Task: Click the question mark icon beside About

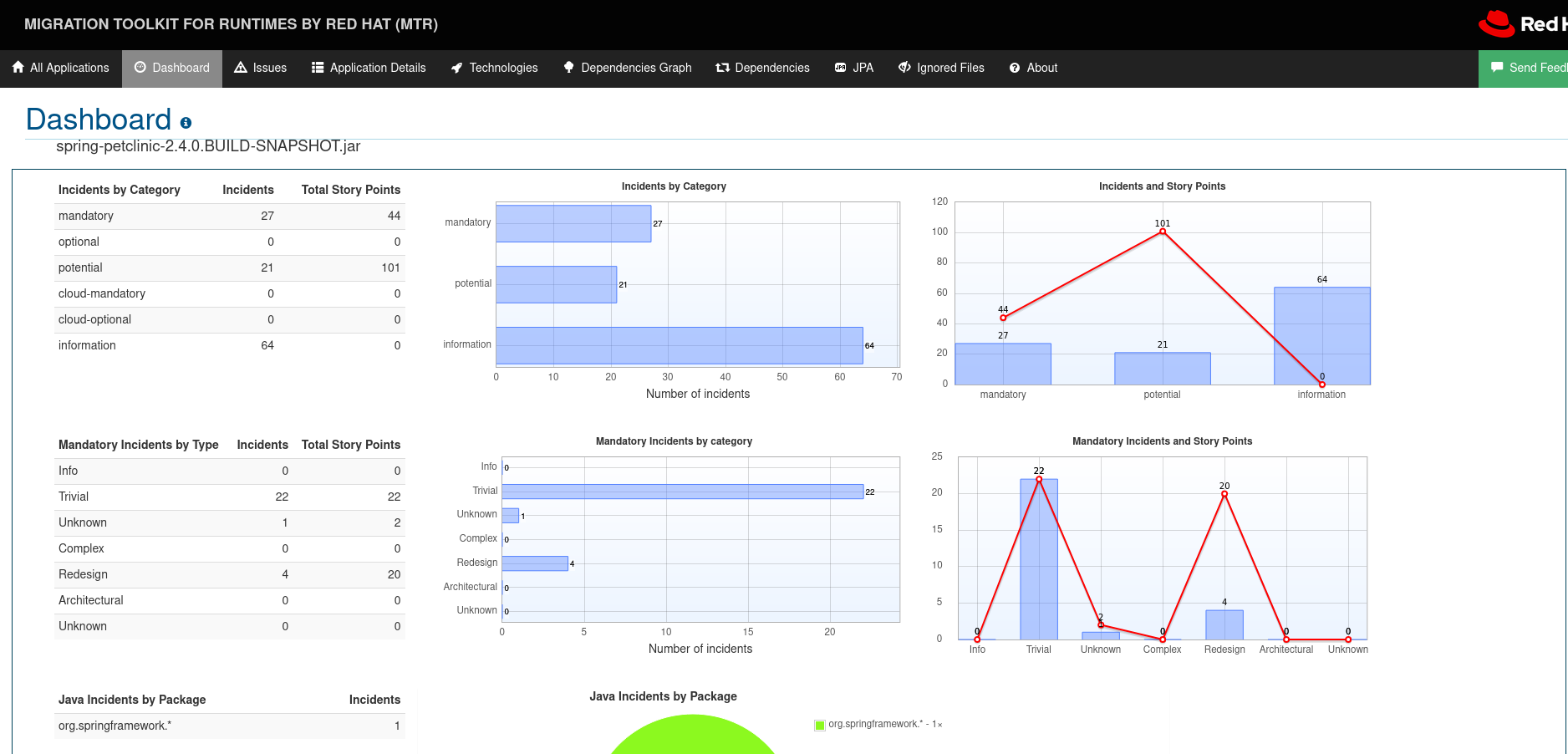Action: pos(1014,67)
